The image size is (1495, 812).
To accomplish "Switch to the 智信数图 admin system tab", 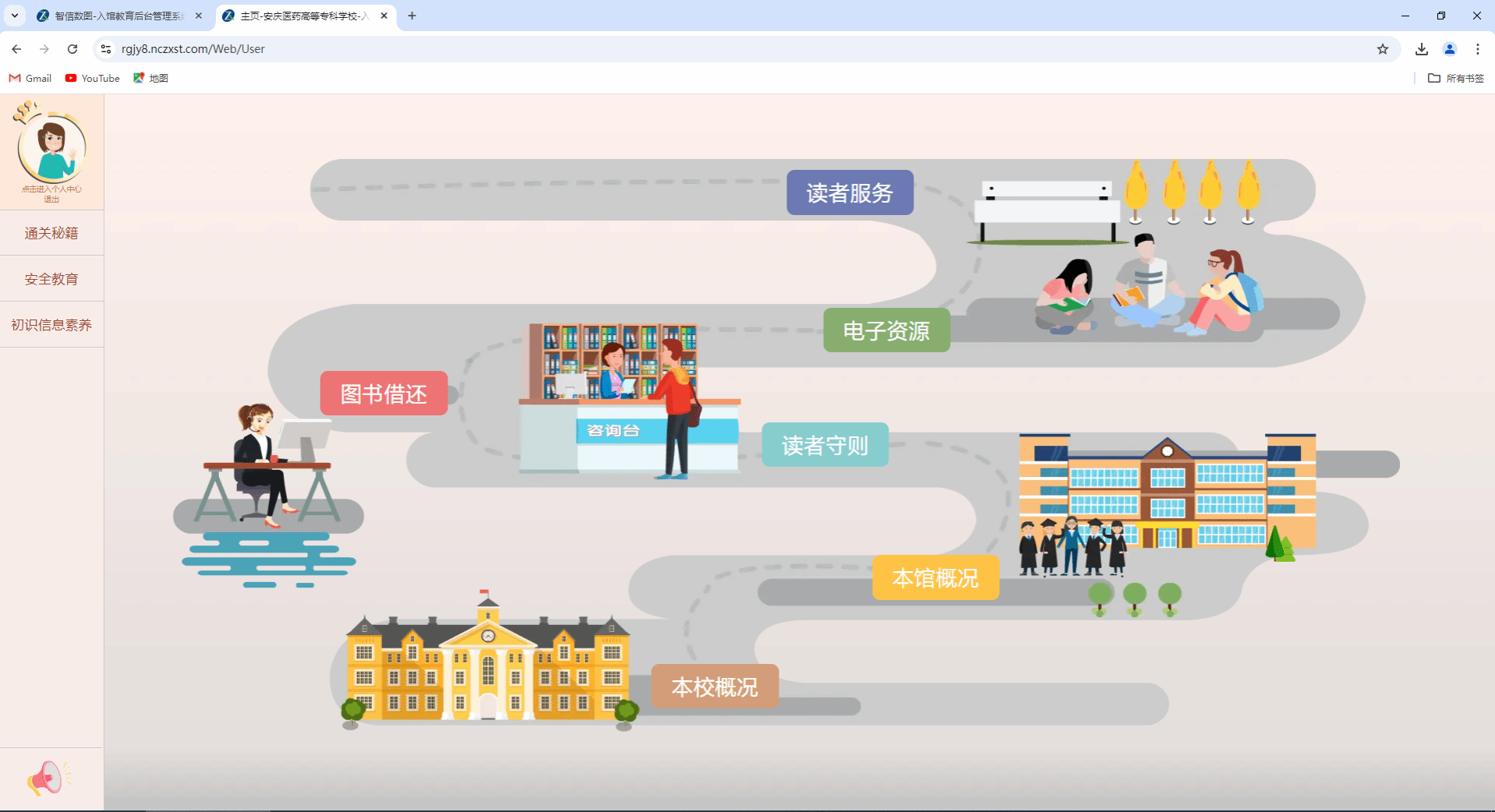I will click(117, 16).
